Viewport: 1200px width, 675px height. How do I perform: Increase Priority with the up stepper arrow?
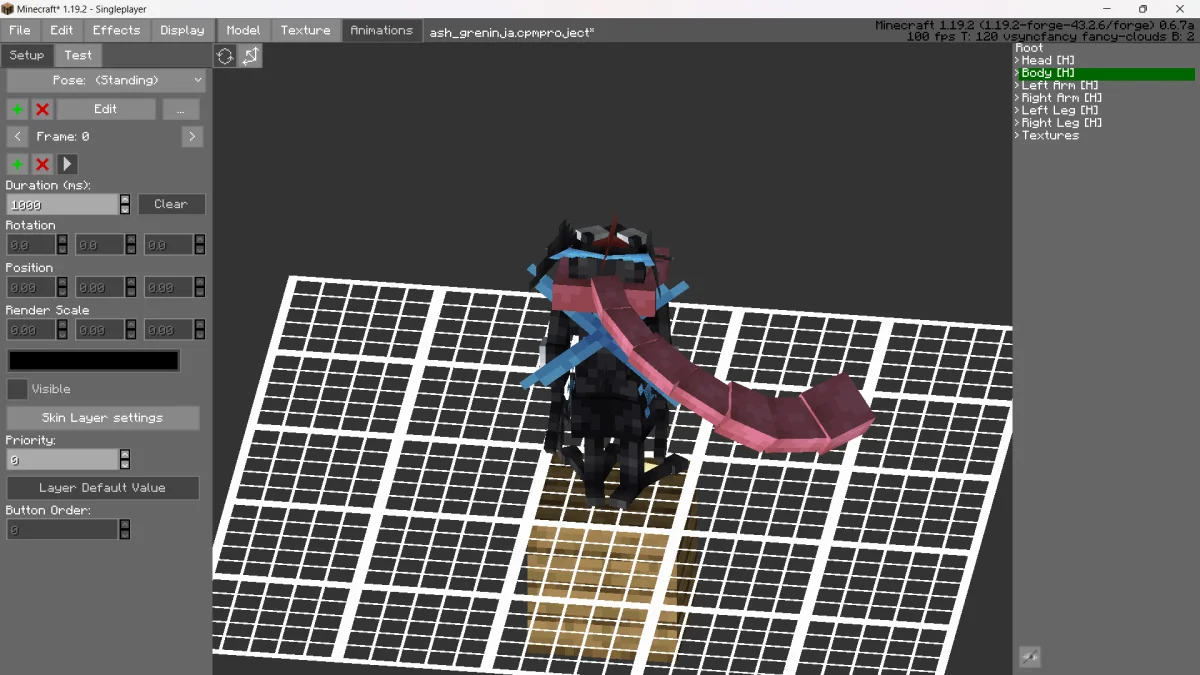click(125, 455)
